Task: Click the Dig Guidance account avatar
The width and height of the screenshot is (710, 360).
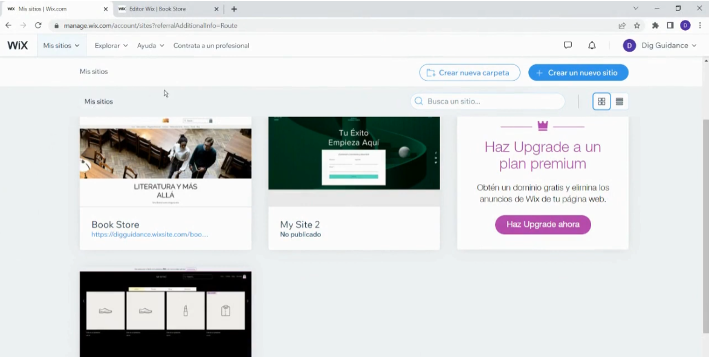Action: (x=629, y=45)
